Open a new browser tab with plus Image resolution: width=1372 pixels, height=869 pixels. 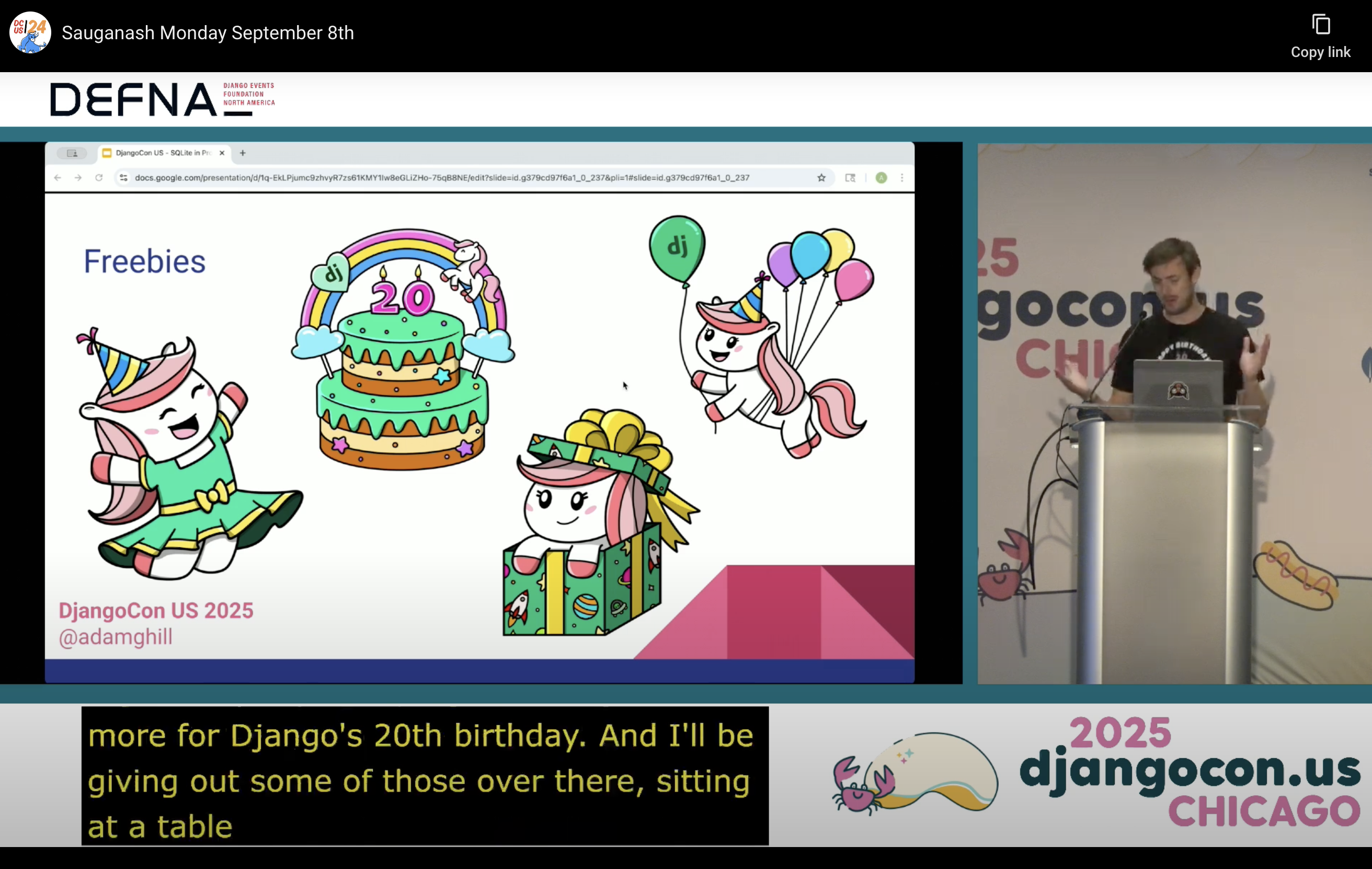pos(243,153)
